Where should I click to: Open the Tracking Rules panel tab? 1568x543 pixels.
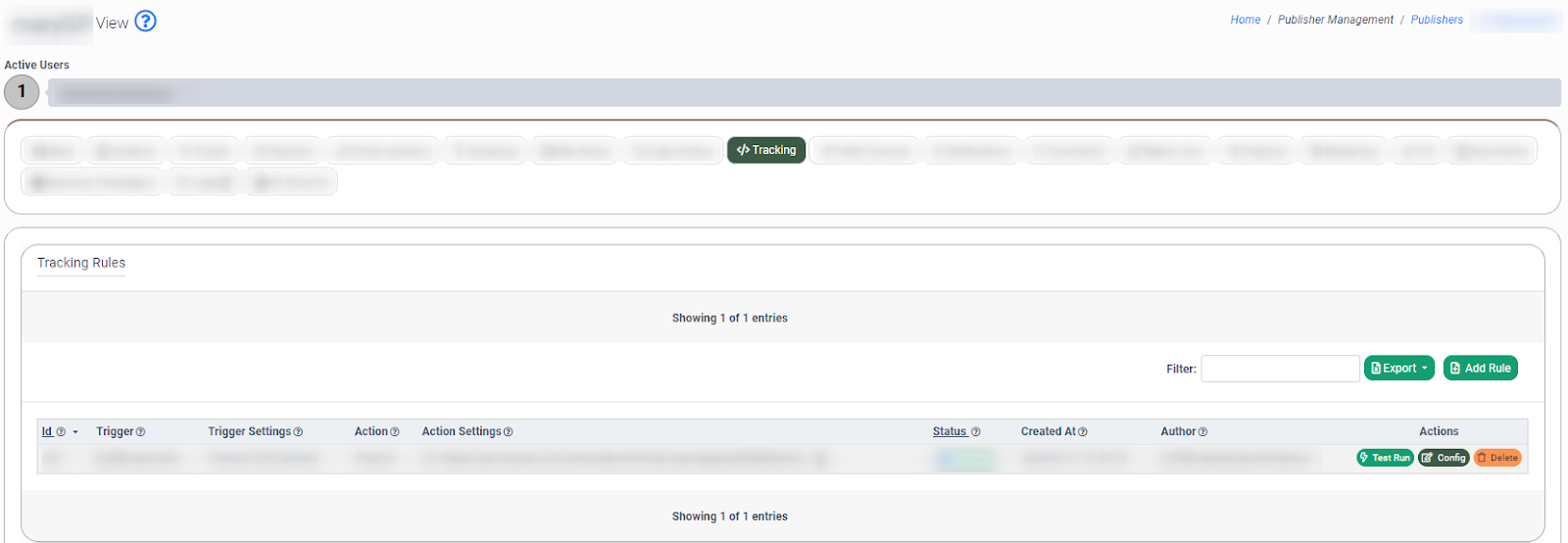(81, 263)
